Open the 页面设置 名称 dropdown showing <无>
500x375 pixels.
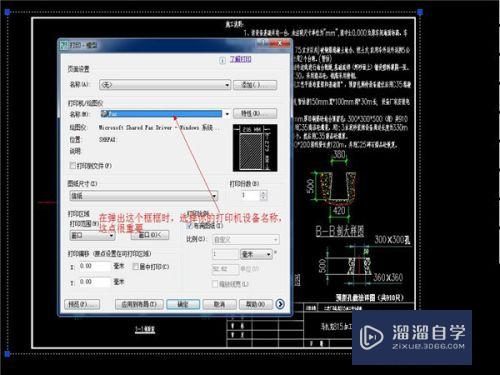[165, 85]
